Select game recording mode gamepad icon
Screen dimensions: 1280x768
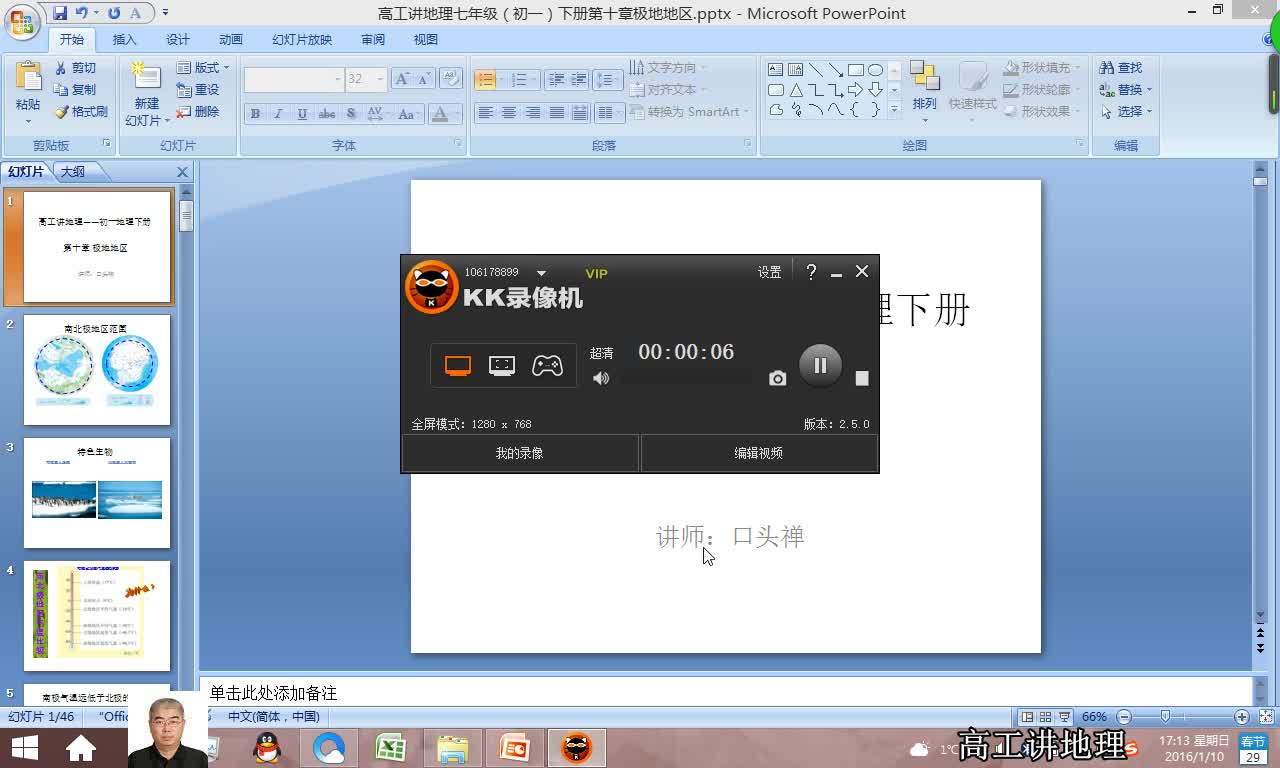point(547,366)
